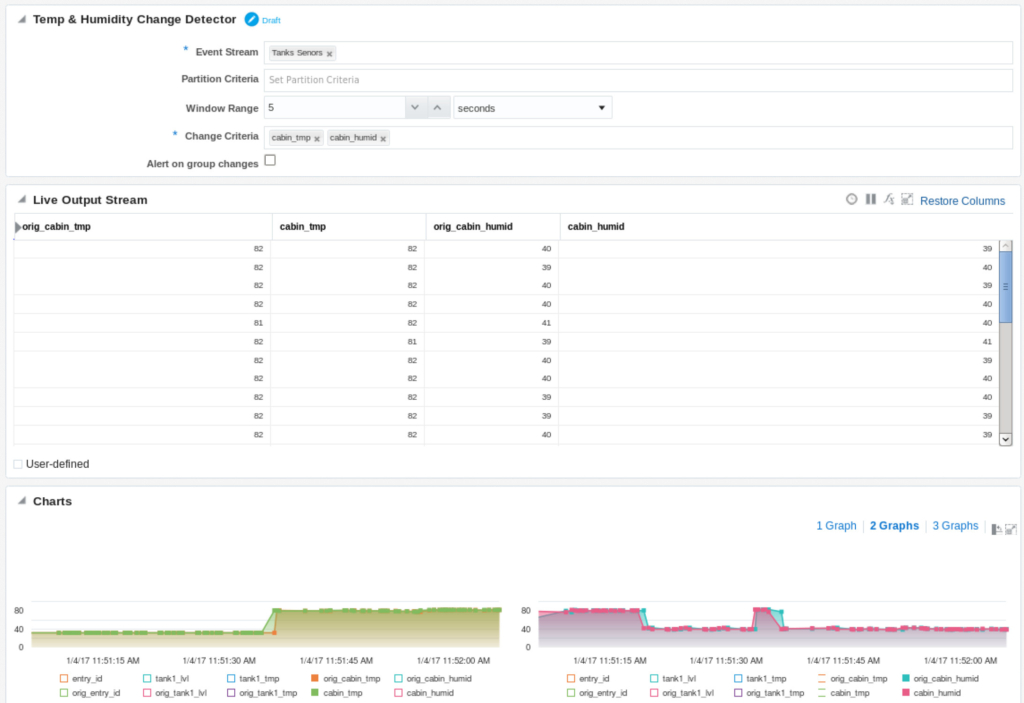
Task: Toggle orig_entry_id legend in left chart
Action: [x=89, y=693]
